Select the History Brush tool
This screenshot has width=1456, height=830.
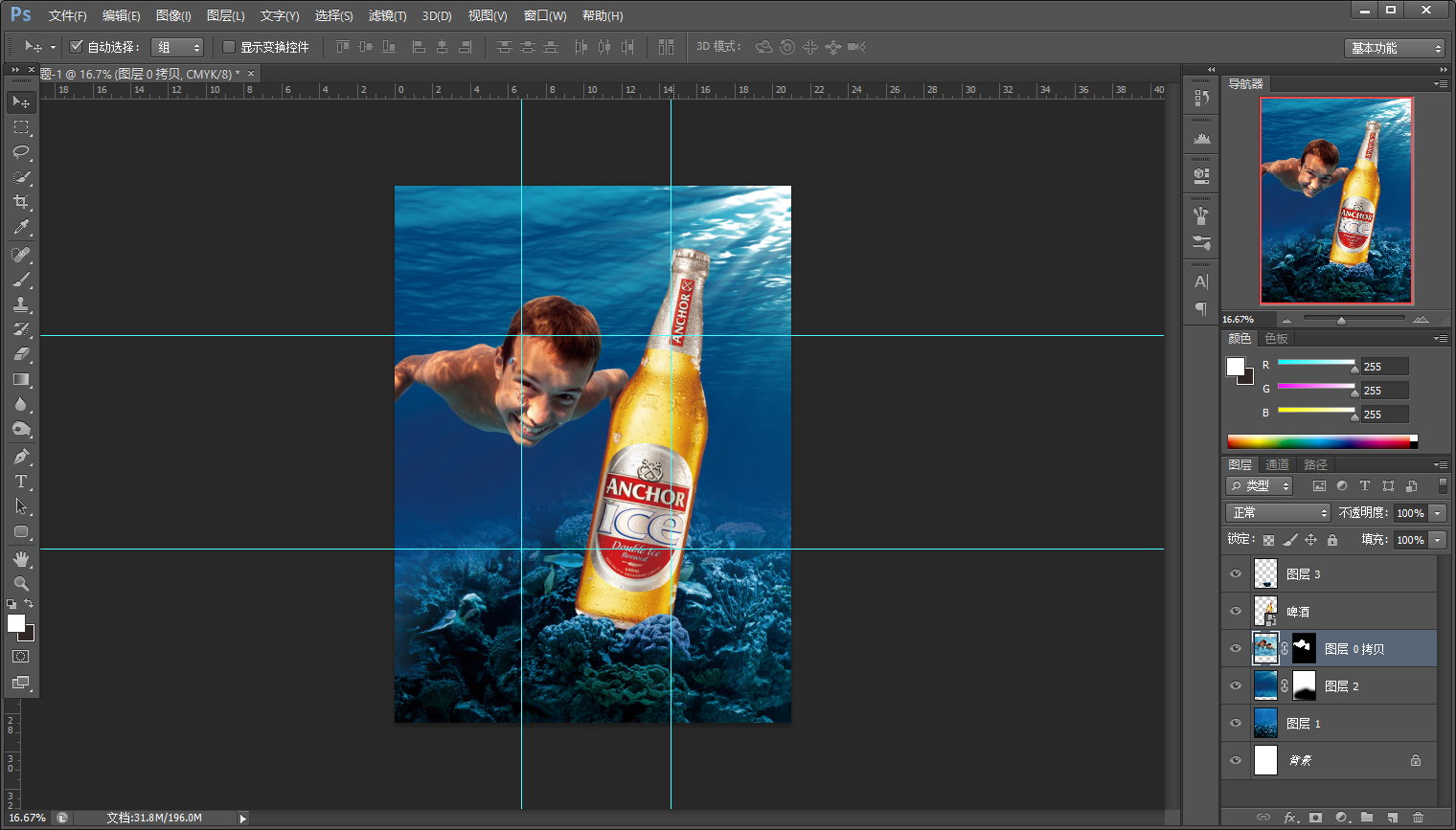coord(21,329)
